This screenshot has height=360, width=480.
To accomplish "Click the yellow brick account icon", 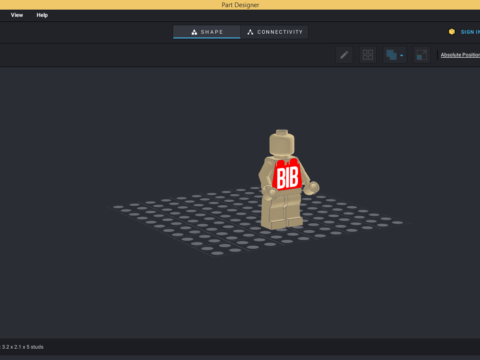I will click(x=452, y=32).
